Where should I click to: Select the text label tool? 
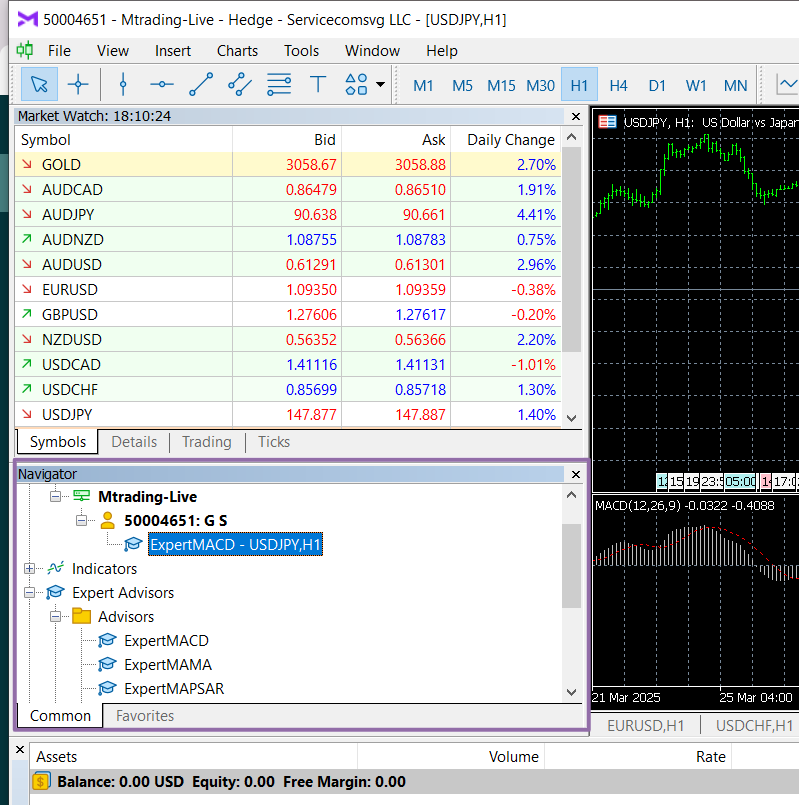click(x=318, y=84)
